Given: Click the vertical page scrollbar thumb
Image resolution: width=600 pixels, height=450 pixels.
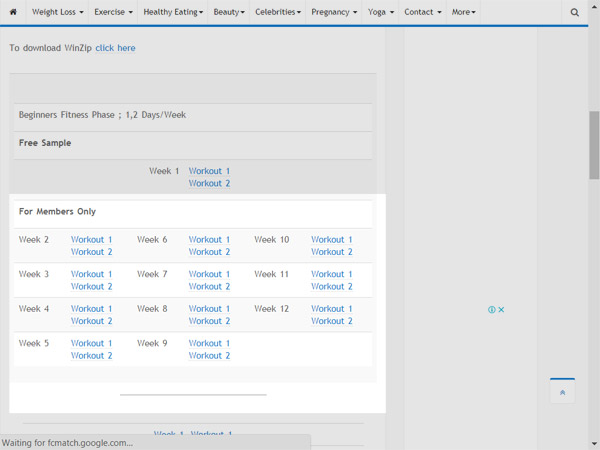Looking at the screenshot, I should (594, 145).
